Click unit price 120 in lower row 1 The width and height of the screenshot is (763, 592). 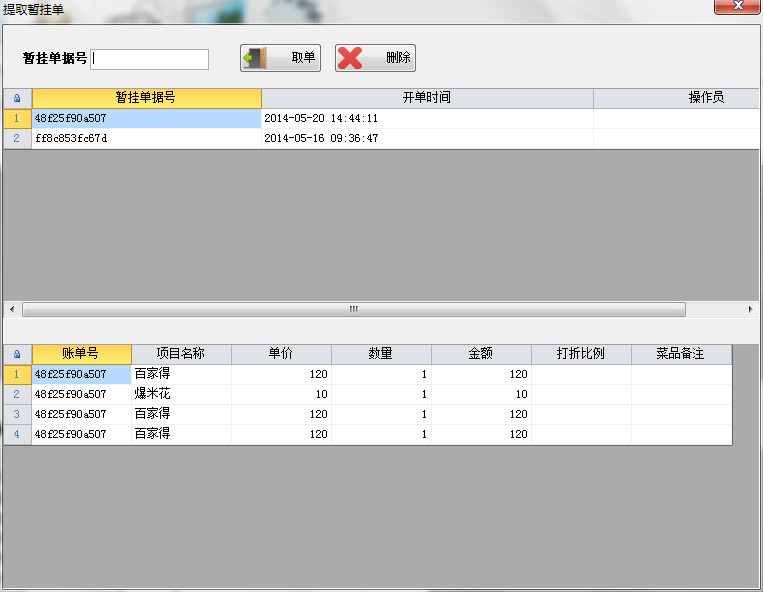281,375
